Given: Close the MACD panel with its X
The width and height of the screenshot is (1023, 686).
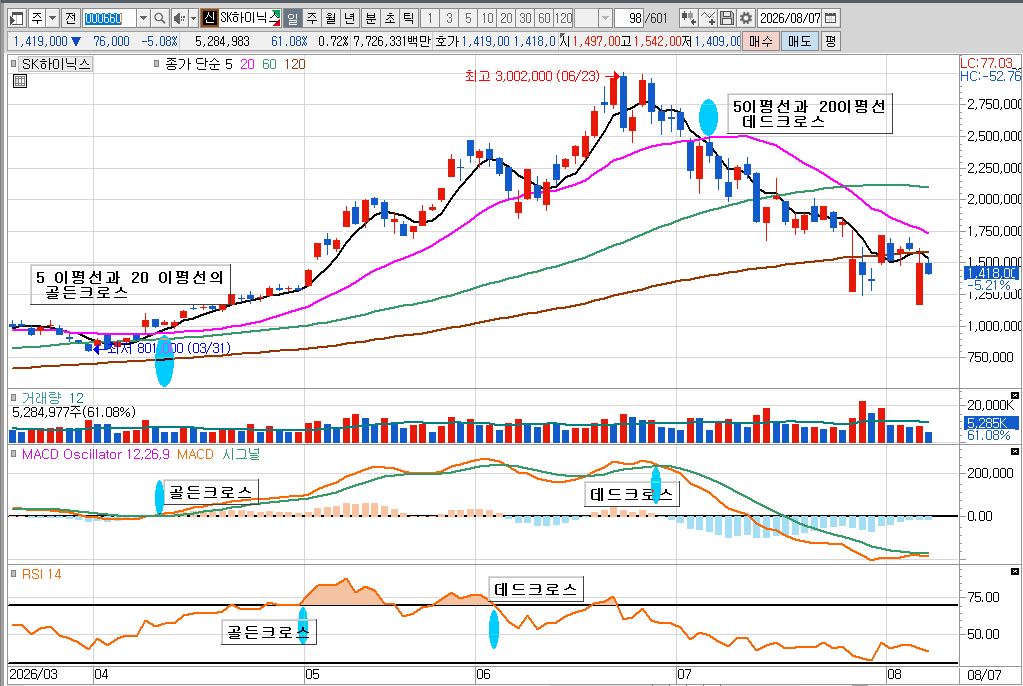Looking at the screenshot, I should point(1015,452).
